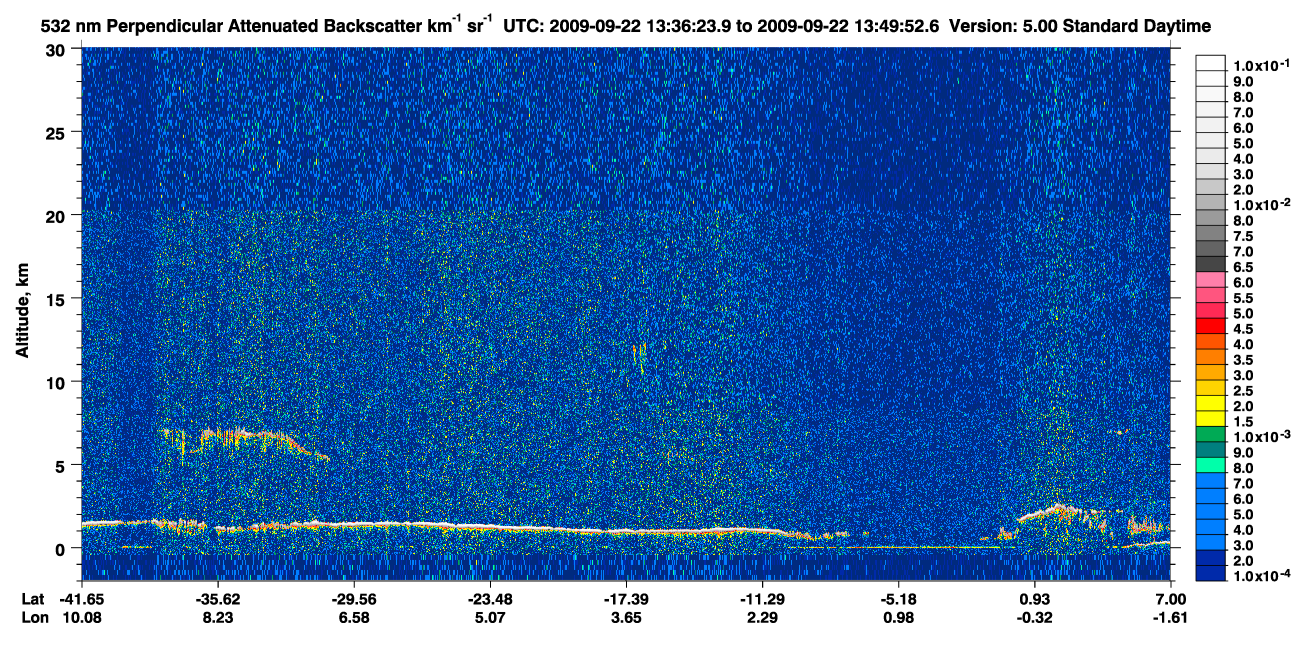The width and height of the screenshot is (1300, 667).
Task: Click latitude value -17.39
Action: point(626,599)
